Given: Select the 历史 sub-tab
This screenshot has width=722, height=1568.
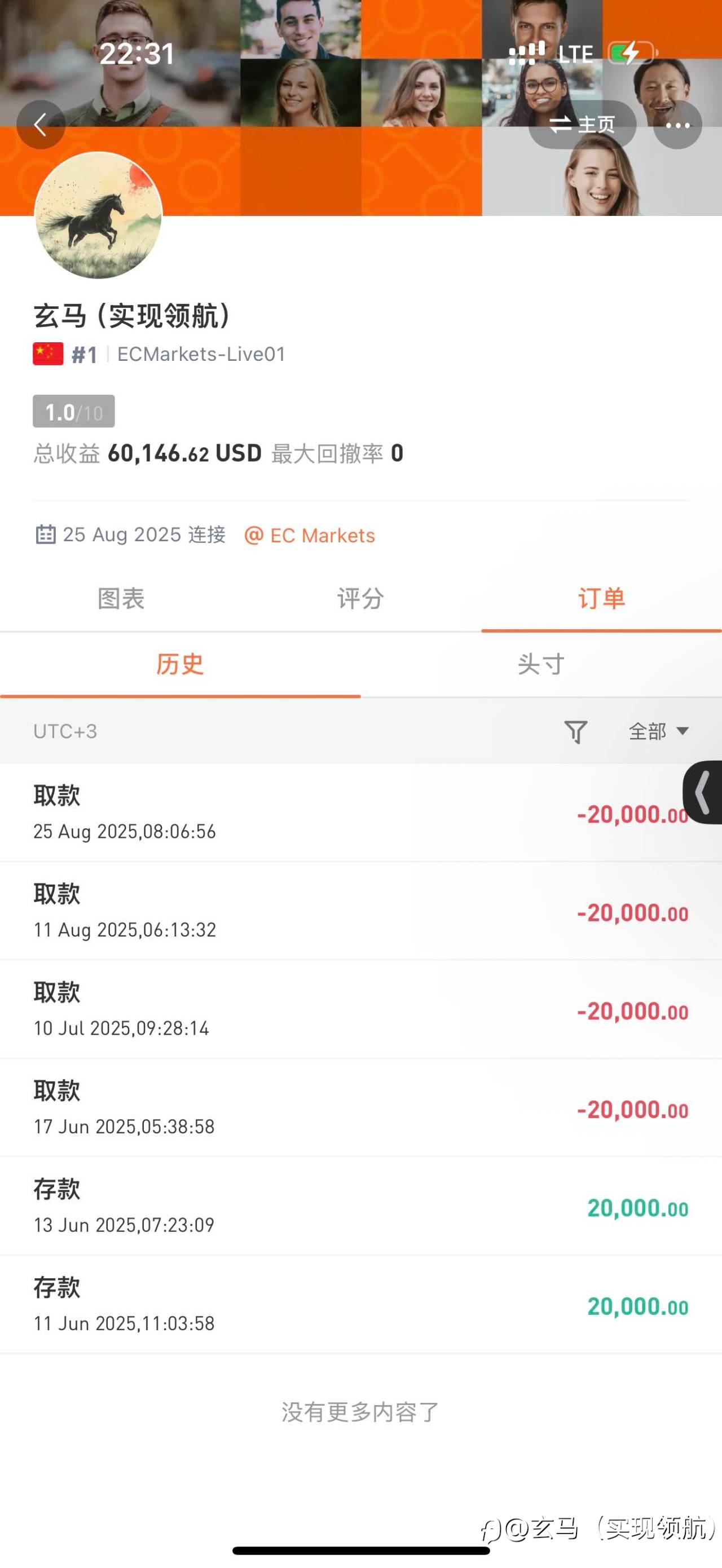Looking at the screenshot, I should (x=180, y=665).
